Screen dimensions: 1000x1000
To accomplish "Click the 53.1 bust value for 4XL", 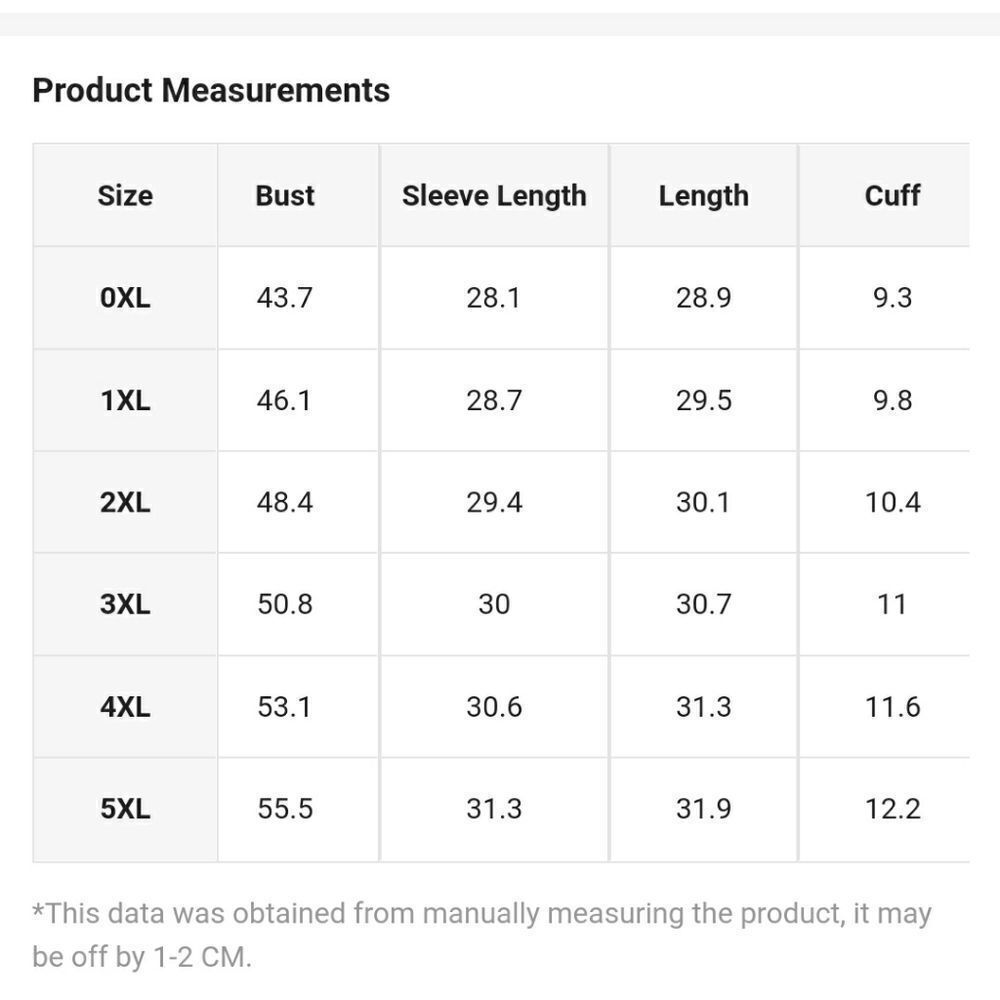I will 285,707.
